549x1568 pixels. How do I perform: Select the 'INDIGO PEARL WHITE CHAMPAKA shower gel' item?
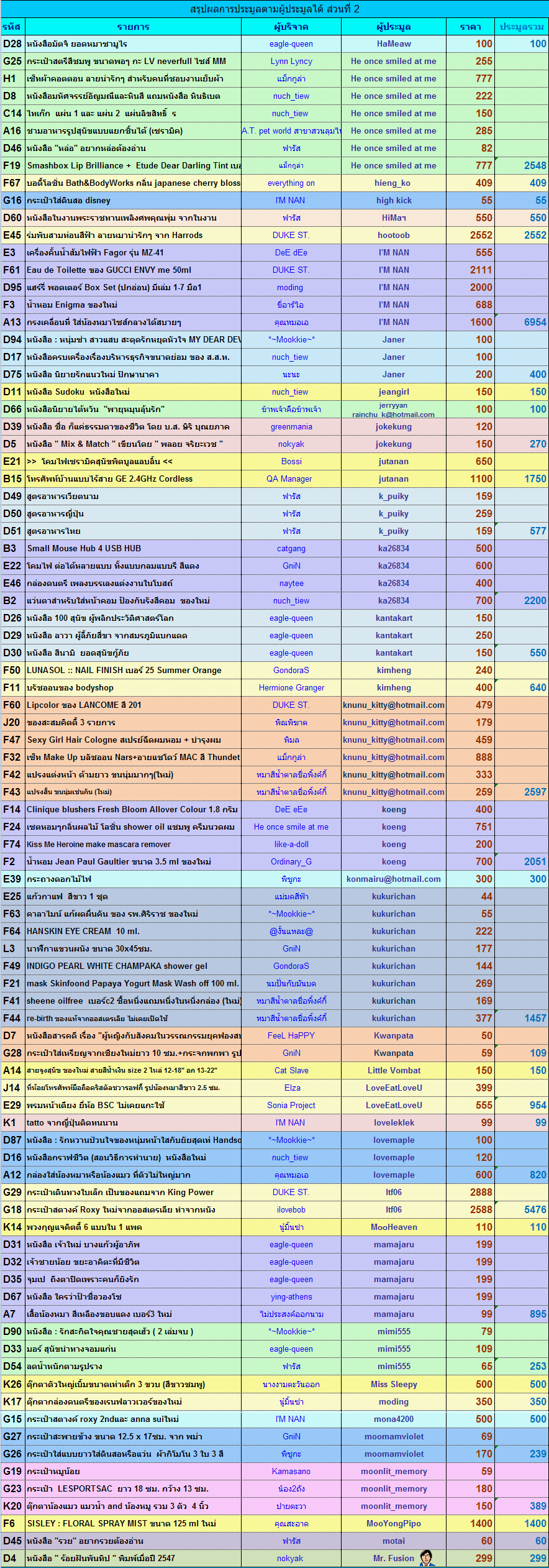tap(133, 966)
